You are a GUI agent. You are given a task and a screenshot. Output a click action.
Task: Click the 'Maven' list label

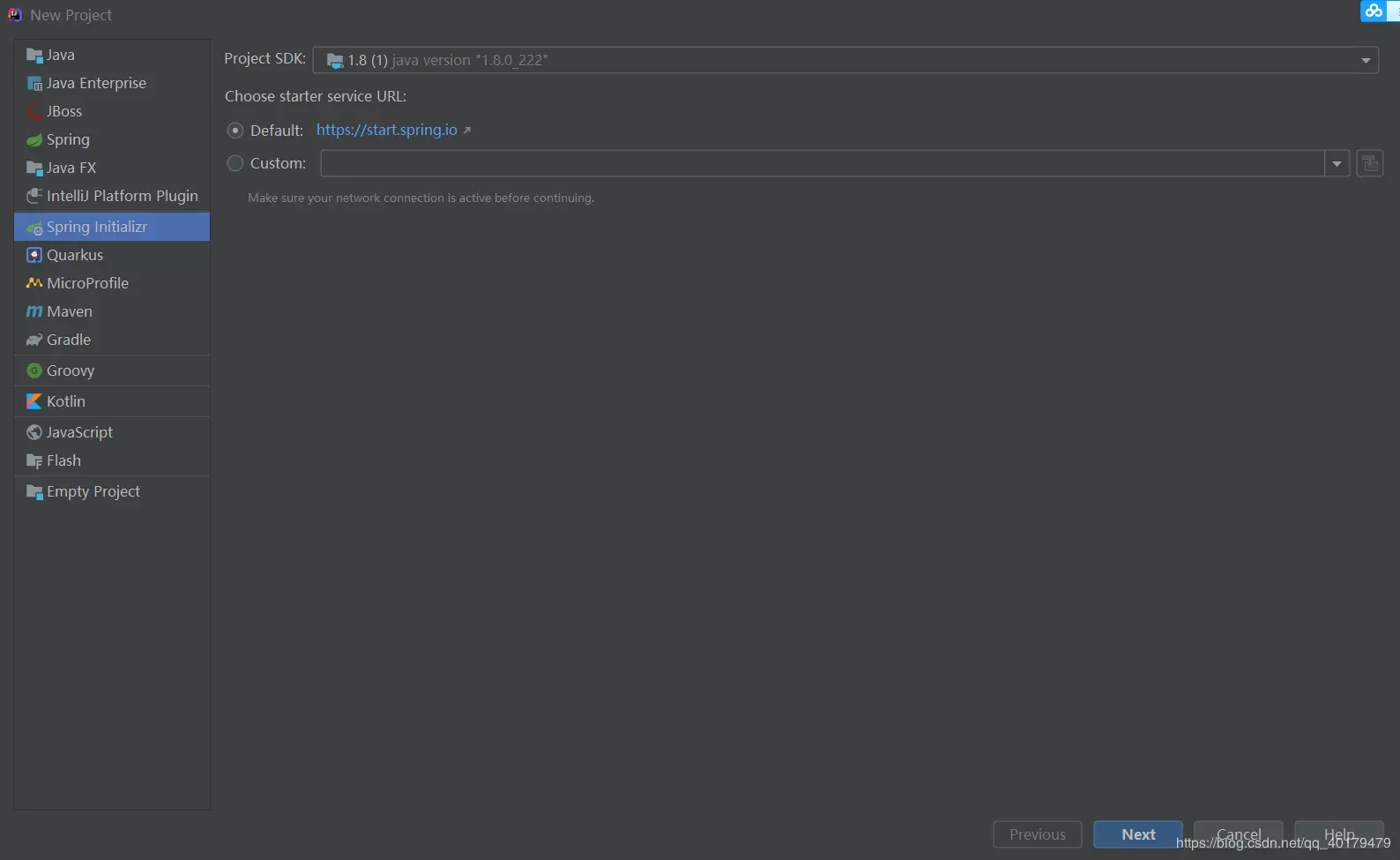70,311
